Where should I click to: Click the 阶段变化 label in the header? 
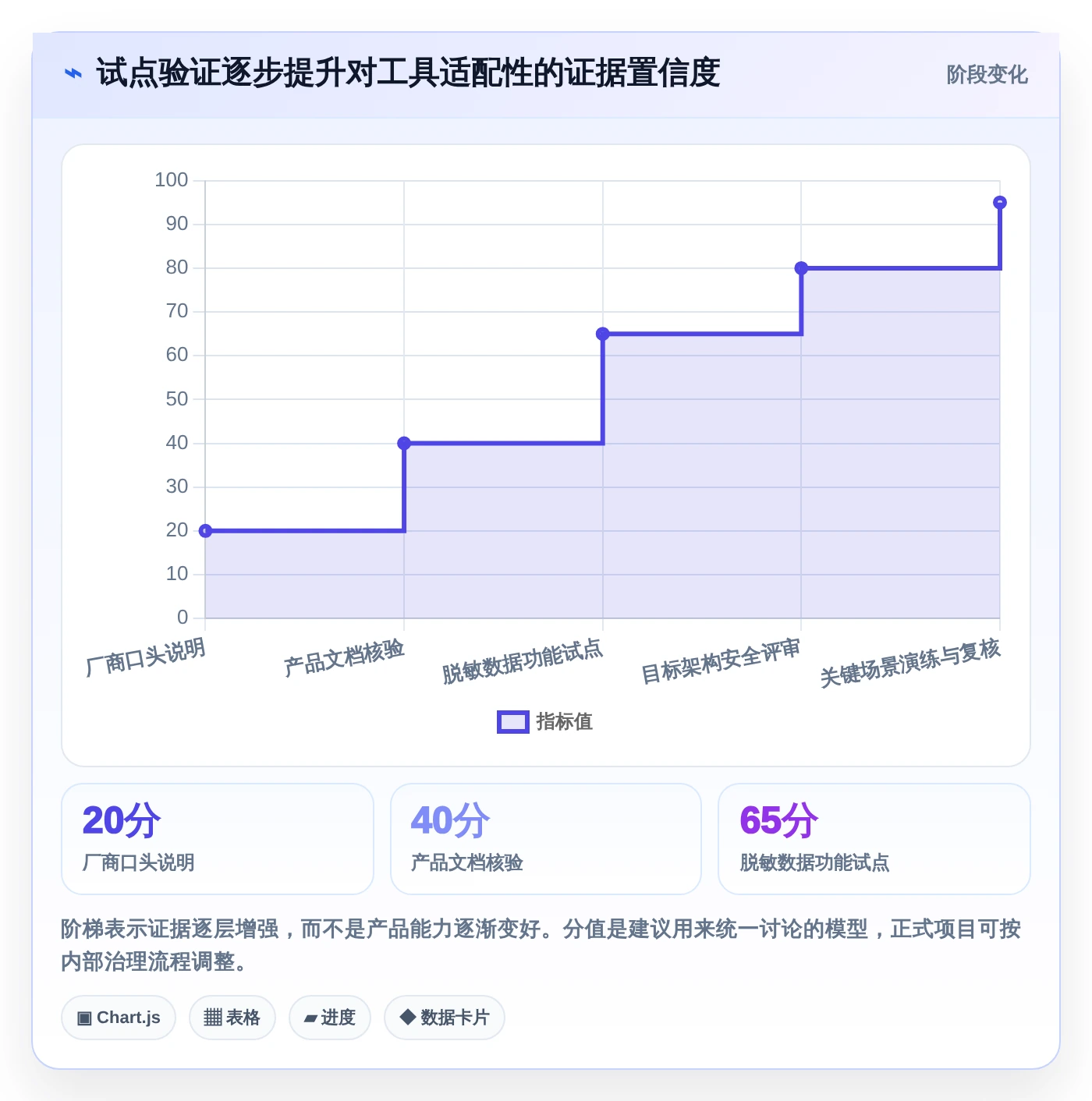(x=987, y=75)
